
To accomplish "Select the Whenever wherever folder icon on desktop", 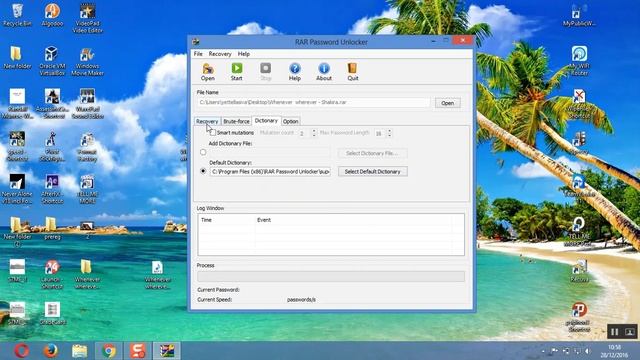I will [87, 274].
